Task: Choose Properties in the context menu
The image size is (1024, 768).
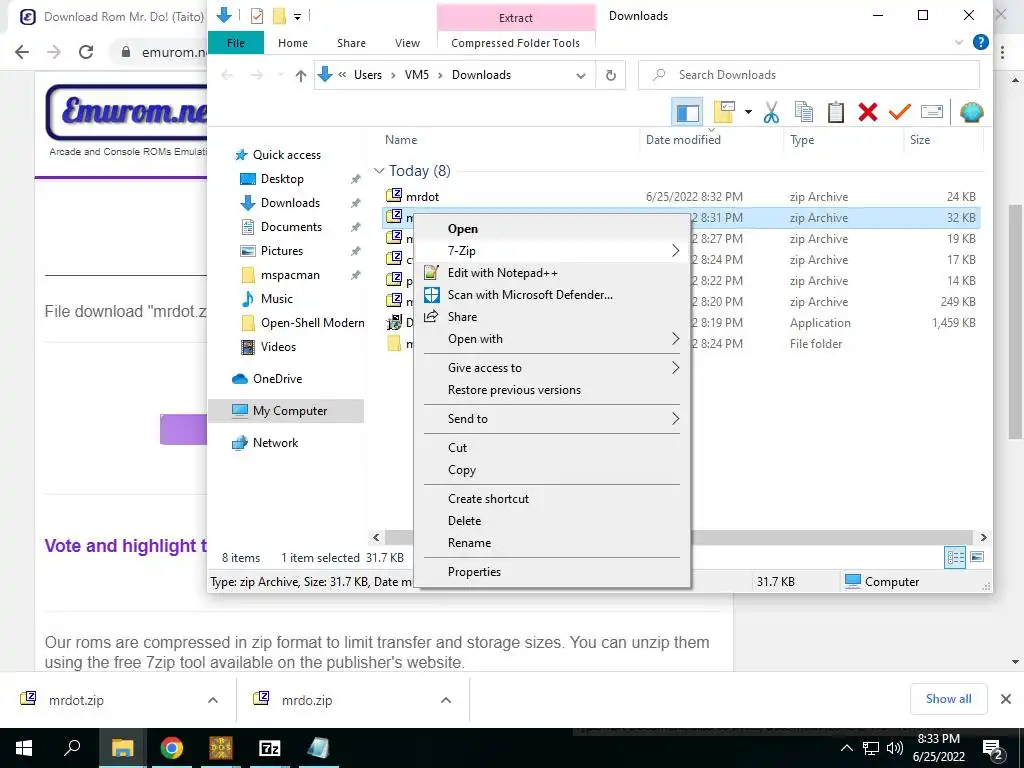Action: pyautogui.click(x=552, y=571)
